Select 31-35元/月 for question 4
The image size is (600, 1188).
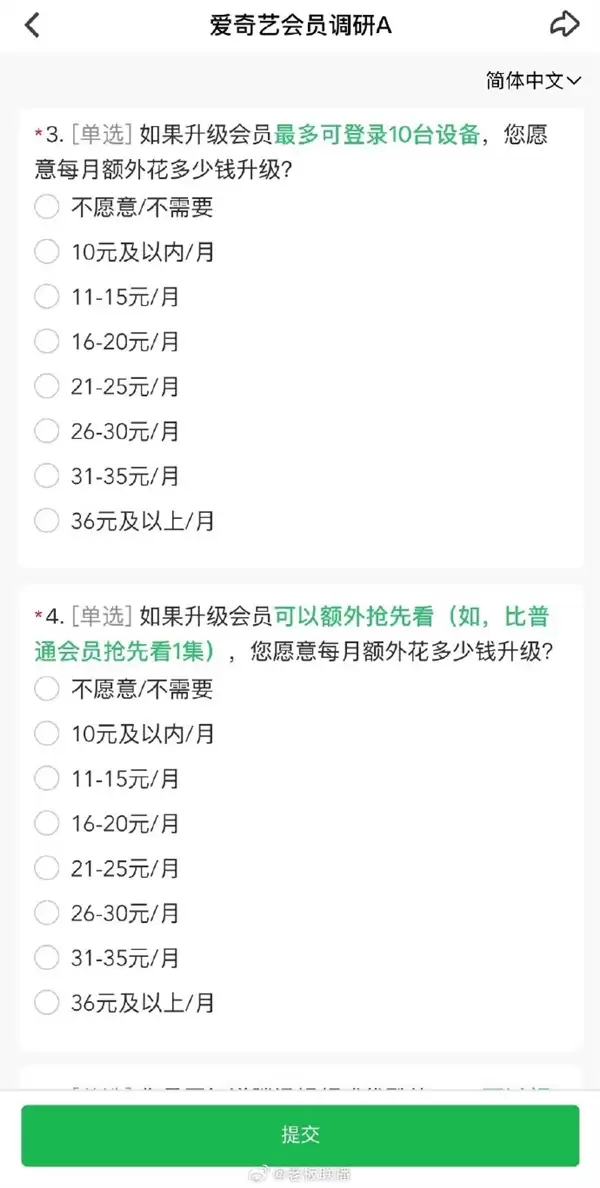[46, 958]
